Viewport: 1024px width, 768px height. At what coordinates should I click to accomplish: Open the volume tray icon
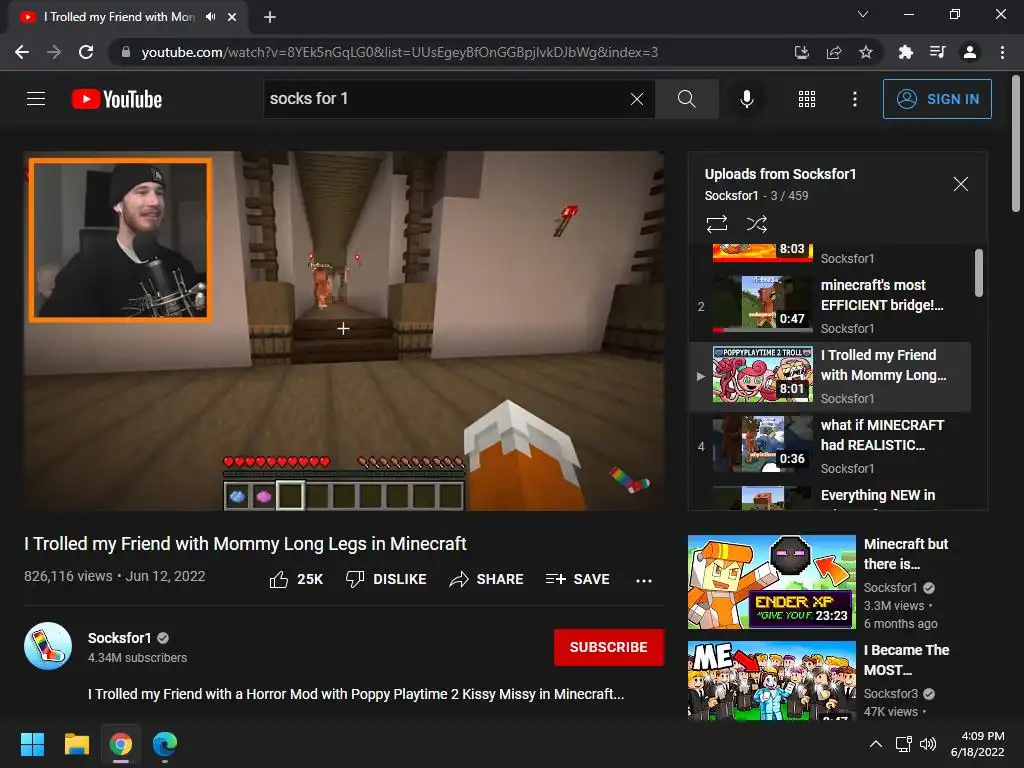pos(927,744)
